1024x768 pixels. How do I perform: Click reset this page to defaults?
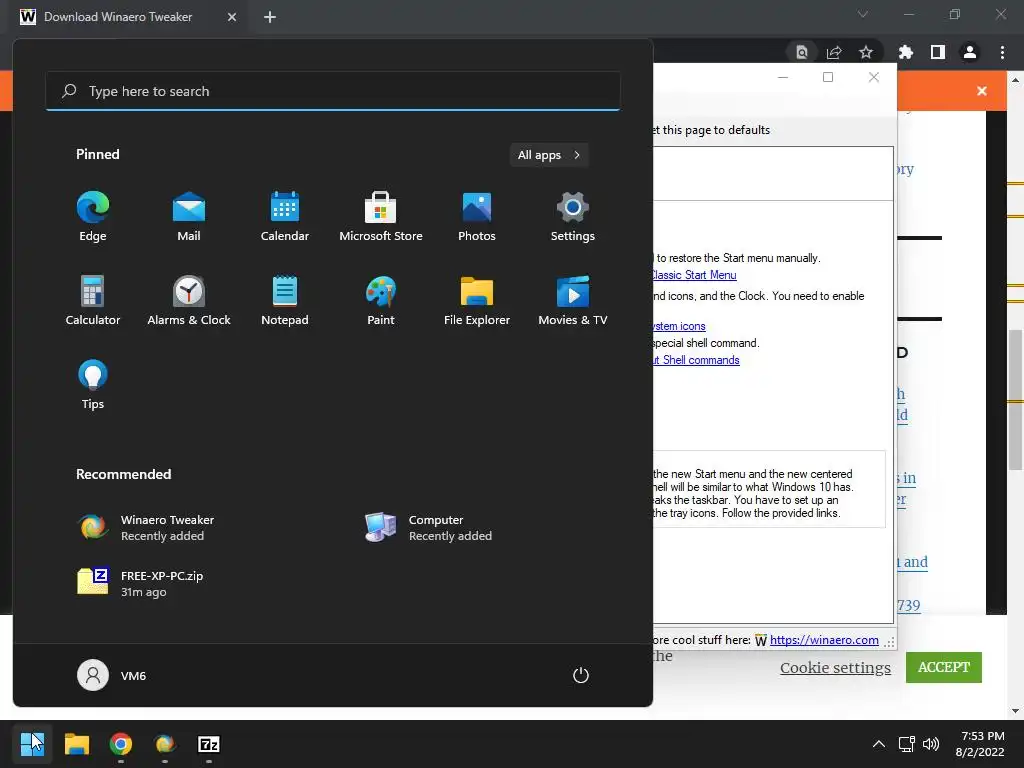click(x=711, y=130)
